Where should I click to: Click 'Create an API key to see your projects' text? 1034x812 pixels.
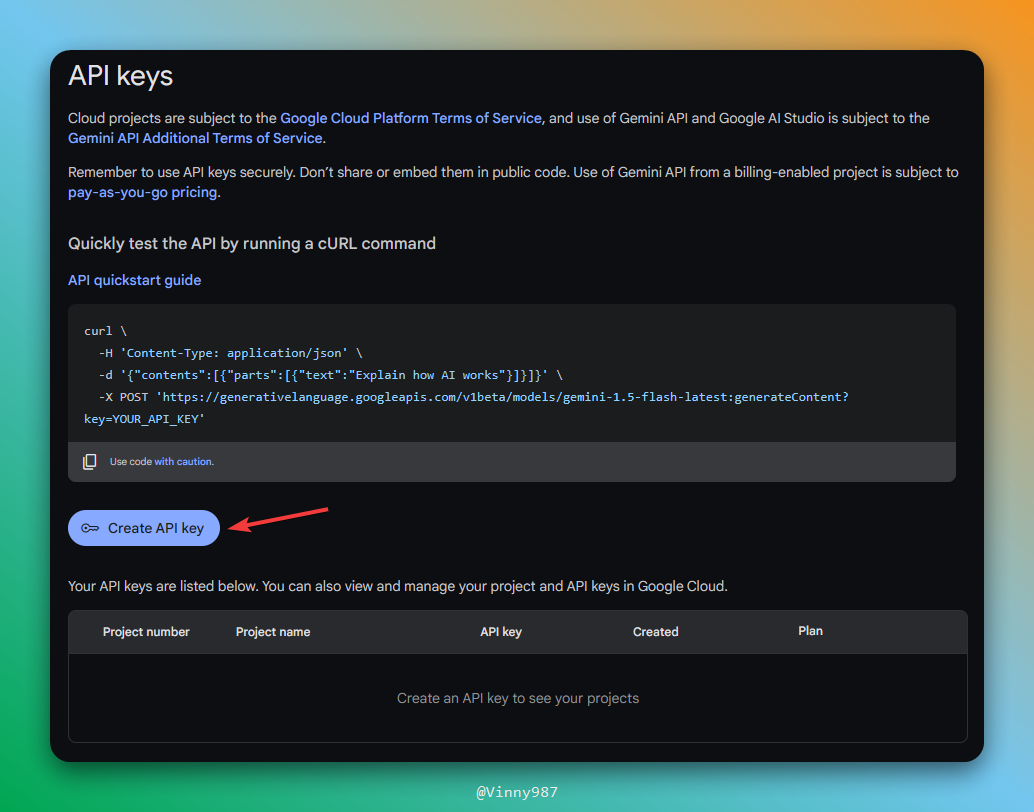pos(517,698)
